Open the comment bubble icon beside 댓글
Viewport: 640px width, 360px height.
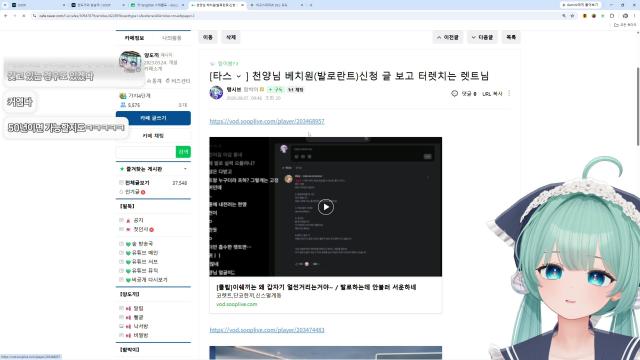tap(454, 93)
